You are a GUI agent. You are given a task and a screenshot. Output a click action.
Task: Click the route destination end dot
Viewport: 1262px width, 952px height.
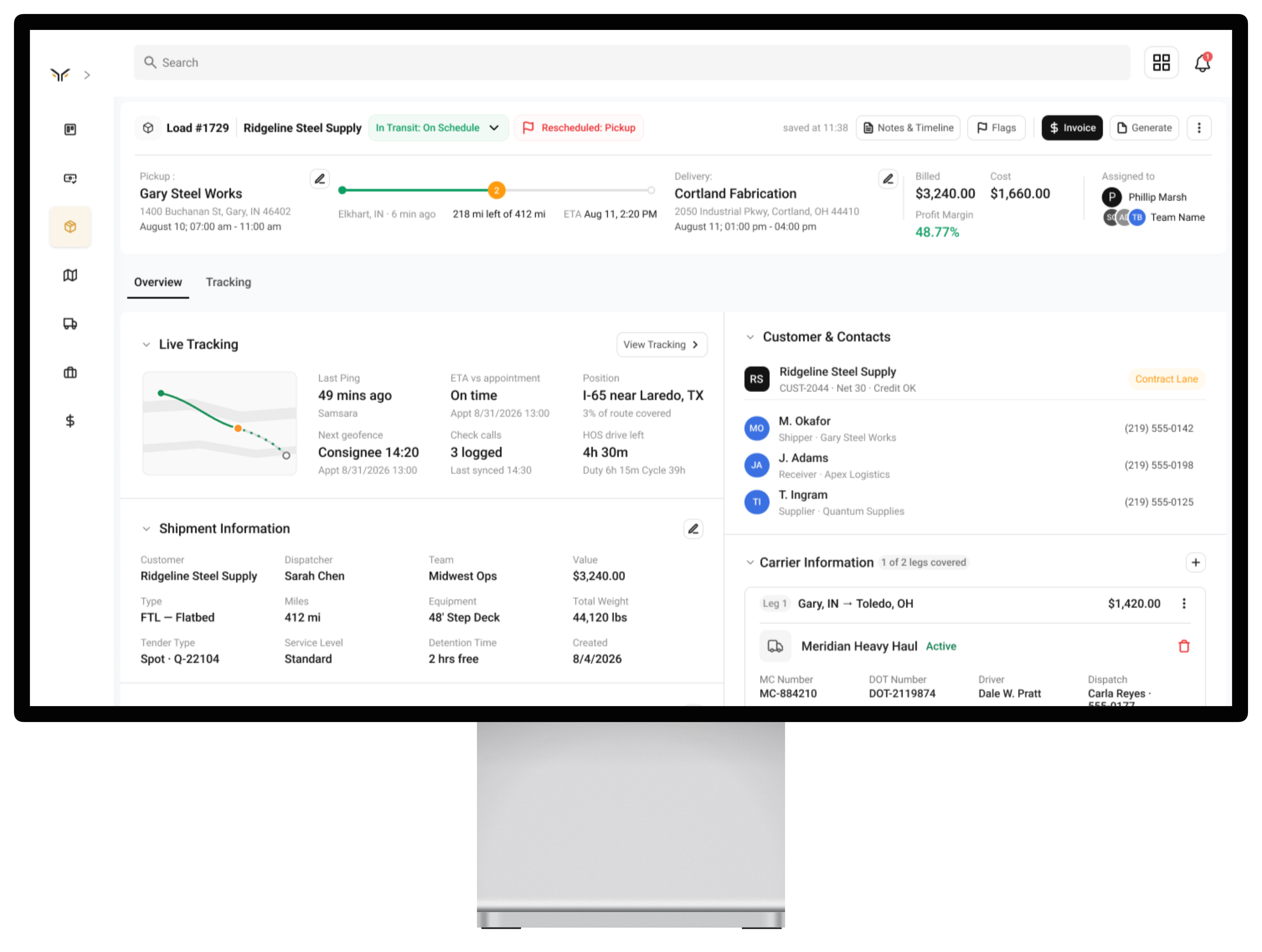tap(651, 191)
